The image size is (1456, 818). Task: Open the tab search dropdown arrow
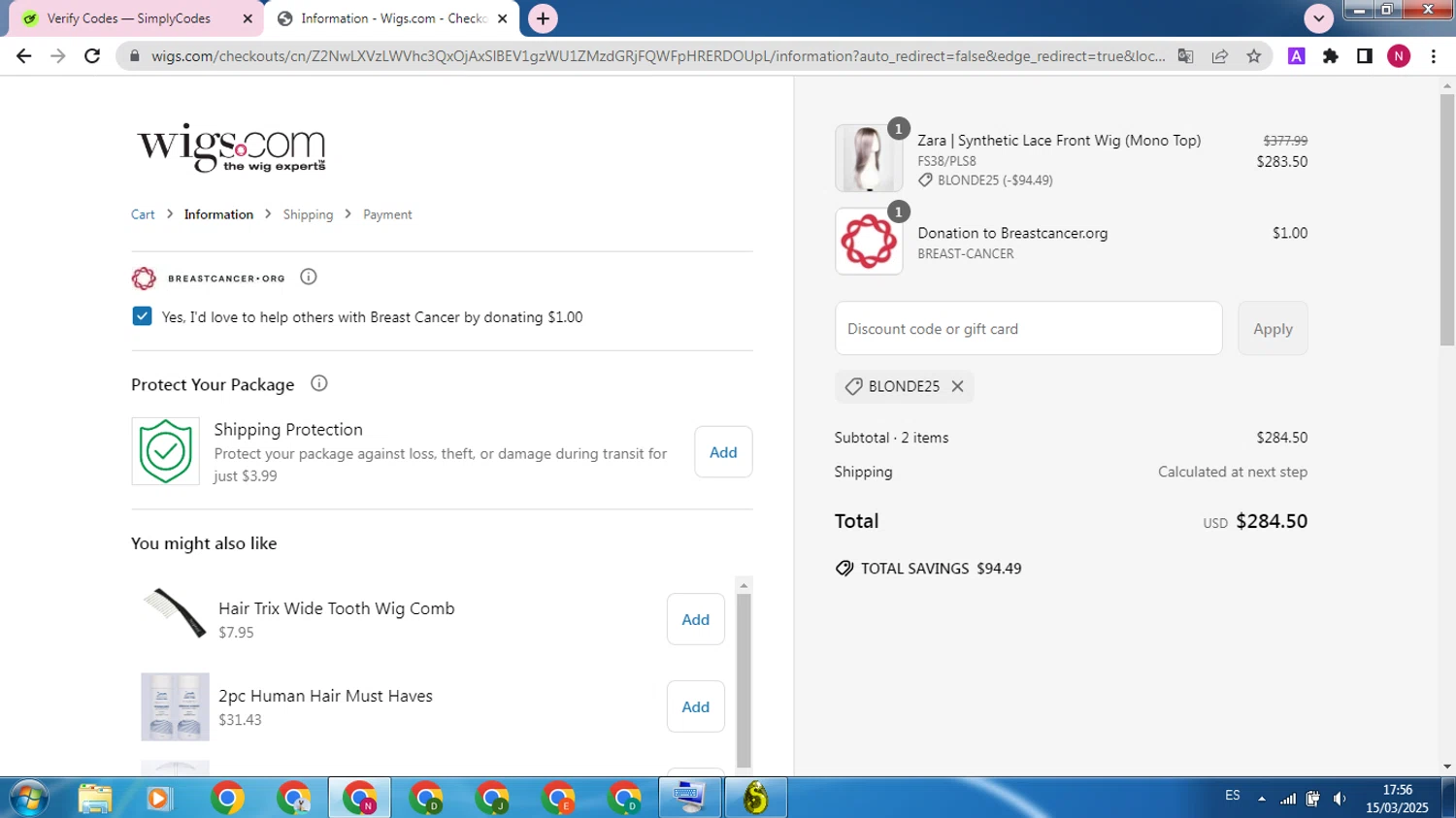point(1318,18)
